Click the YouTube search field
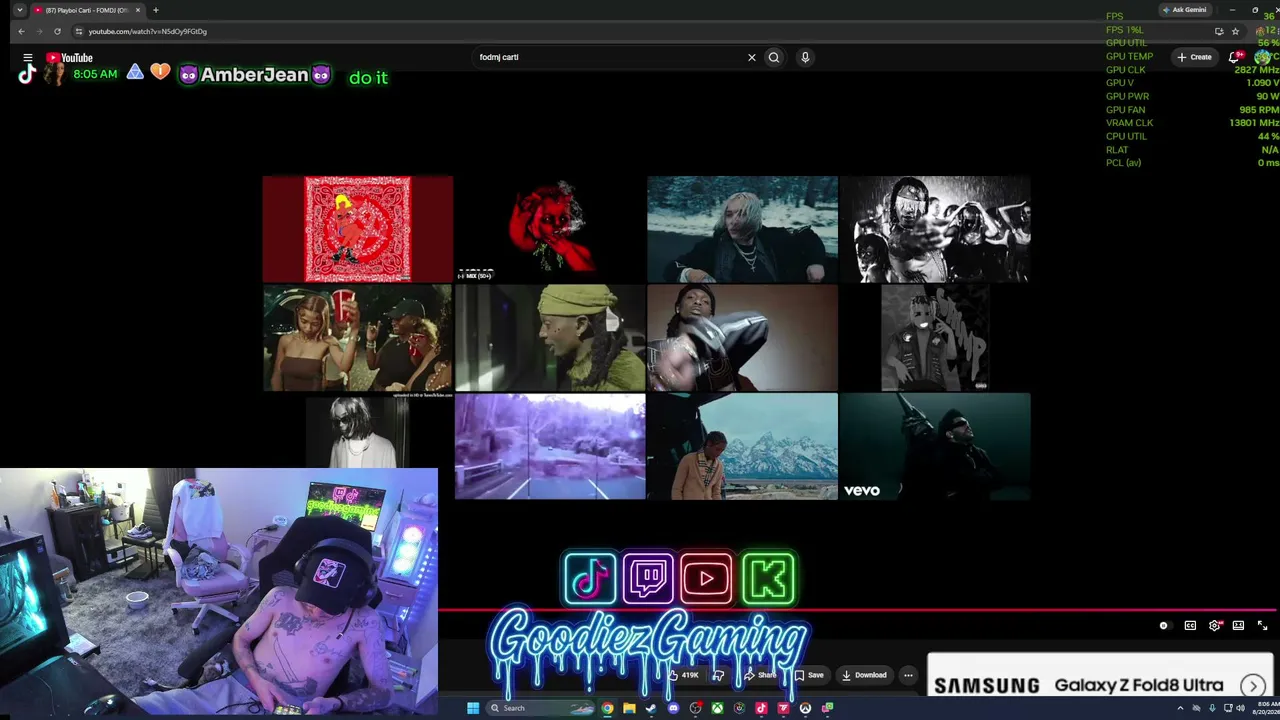Image resolution: width=1280 pixels, height=720 pixels. pos(610,57)
